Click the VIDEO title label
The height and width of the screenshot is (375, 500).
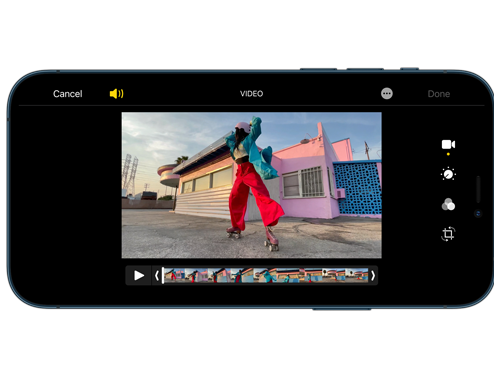tap(252, 94)
